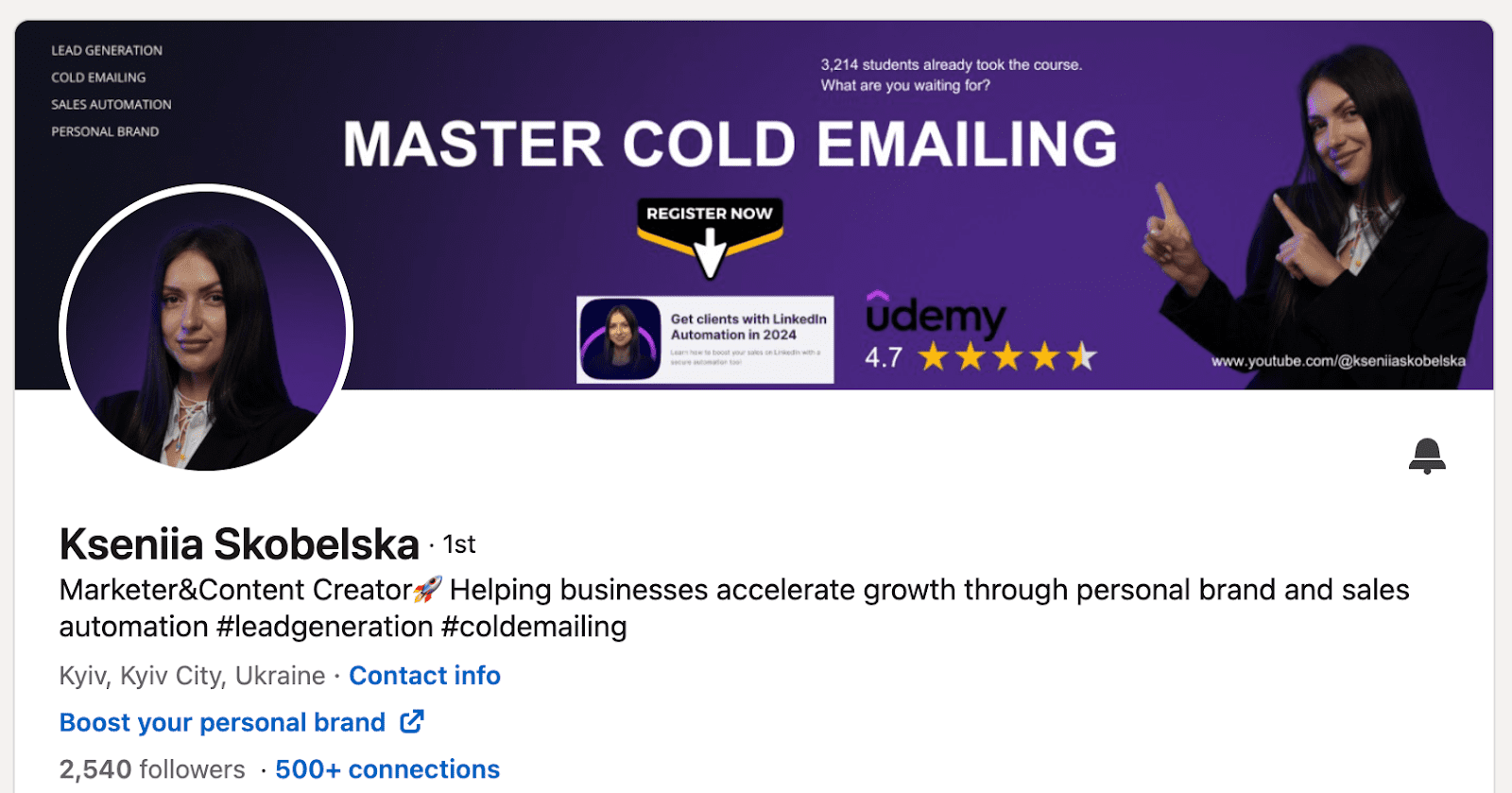View the 500+ connections list

[387, 769]
